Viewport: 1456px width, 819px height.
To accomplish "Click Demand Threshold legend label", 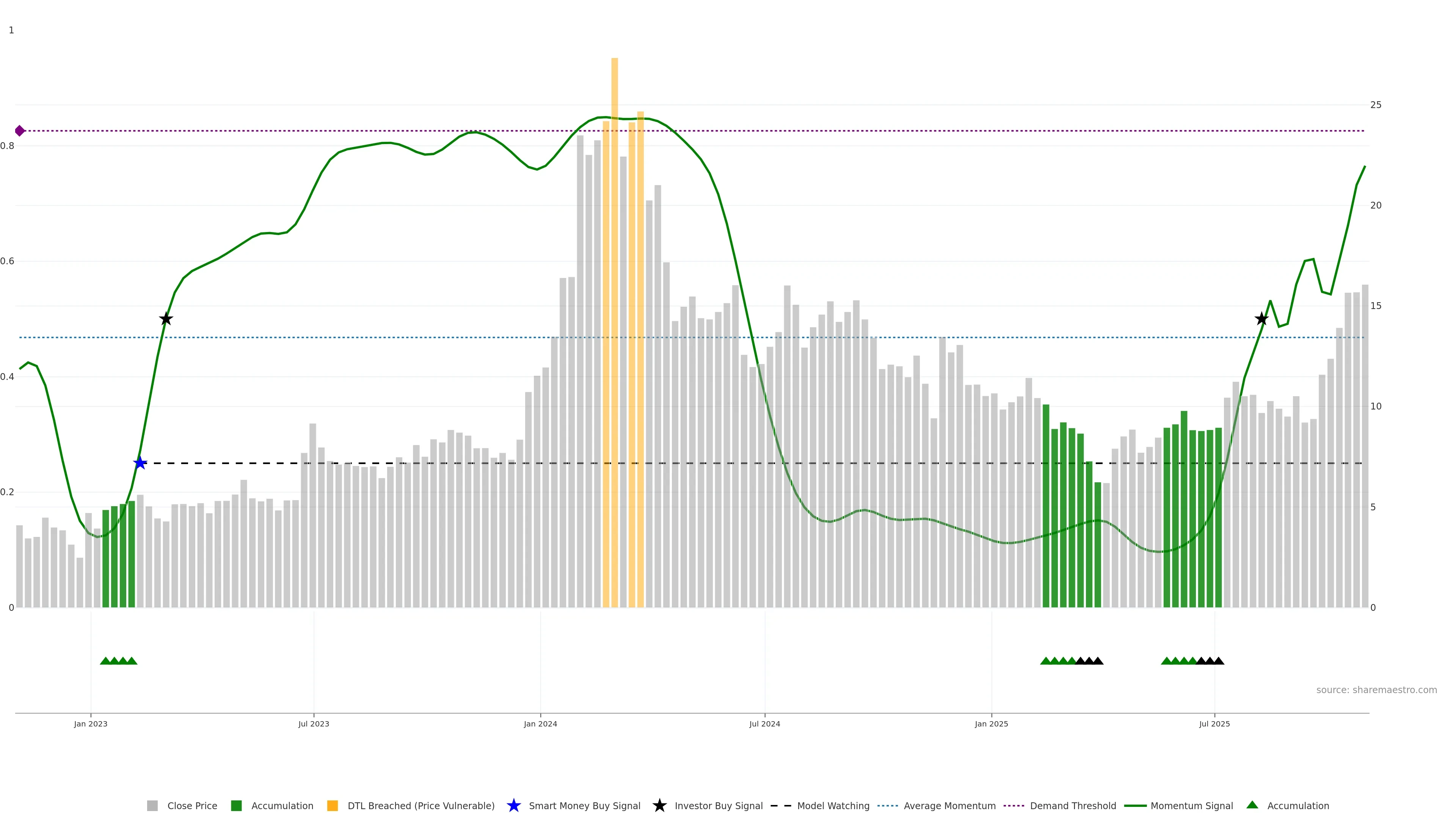I will click(1073, 805).
